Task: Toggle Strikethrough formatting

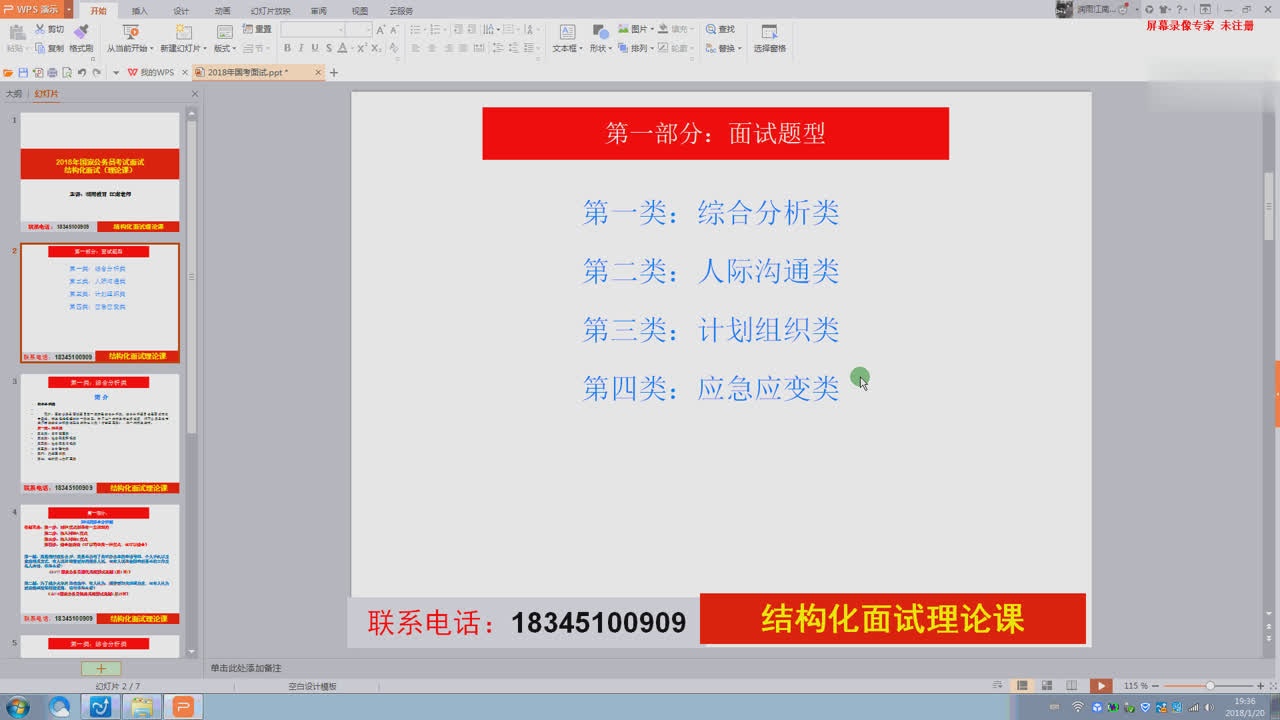Action: pos(329,48)
